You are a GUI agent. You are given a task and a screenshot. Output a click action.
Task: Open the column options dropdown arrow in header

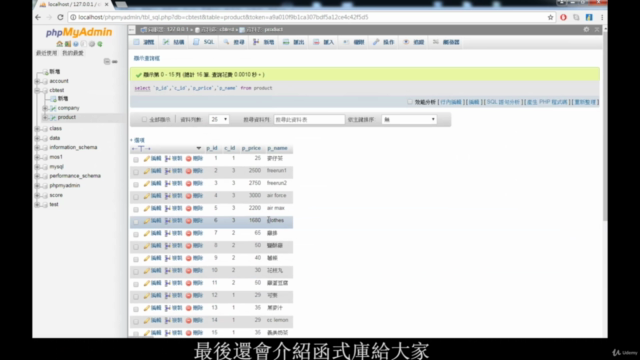click(x=198, y=148)
